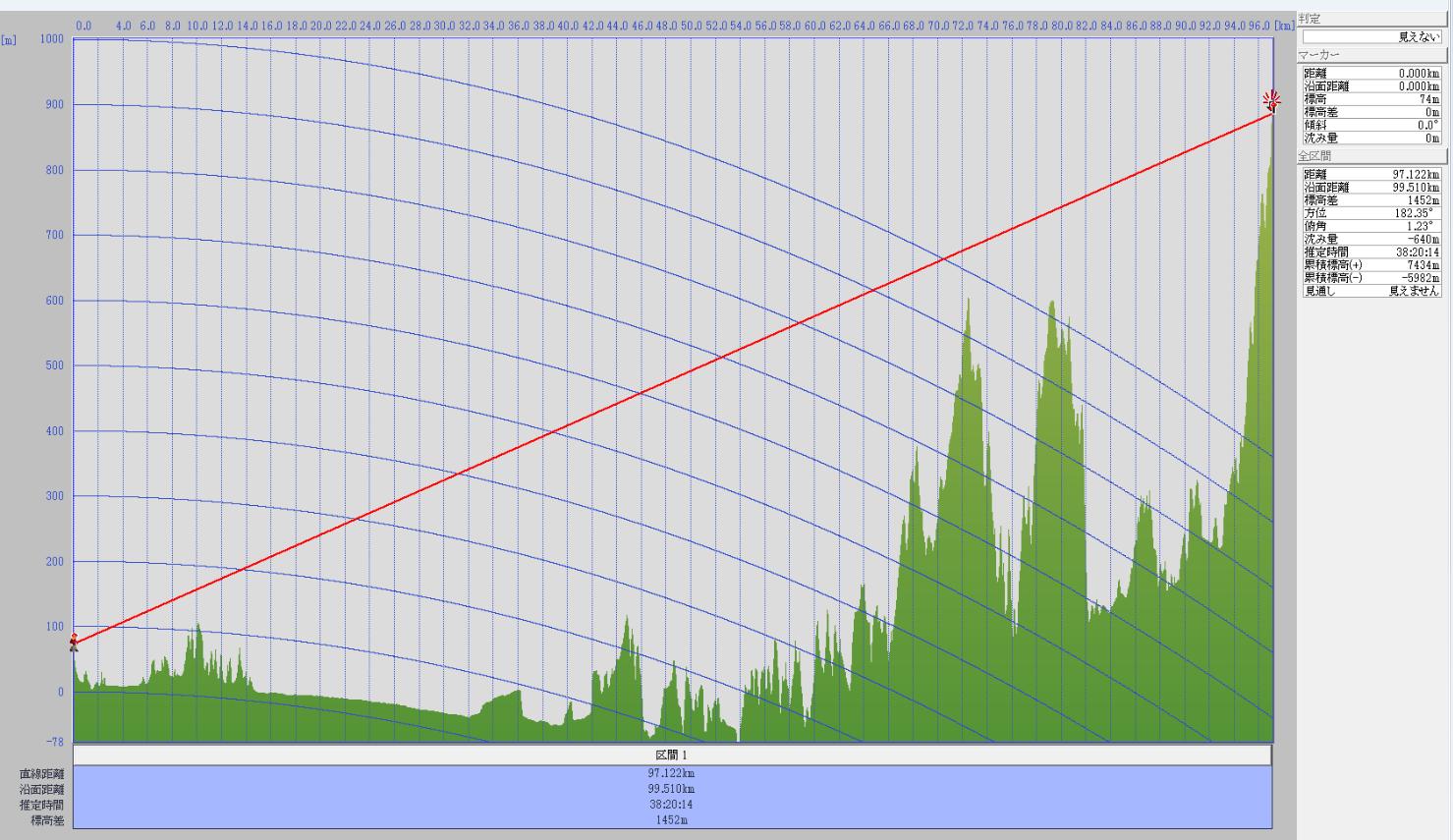Click the 傾斜 0.0° row
The height and width of the screenshot is (840, 1453).
pos(1372,125)
